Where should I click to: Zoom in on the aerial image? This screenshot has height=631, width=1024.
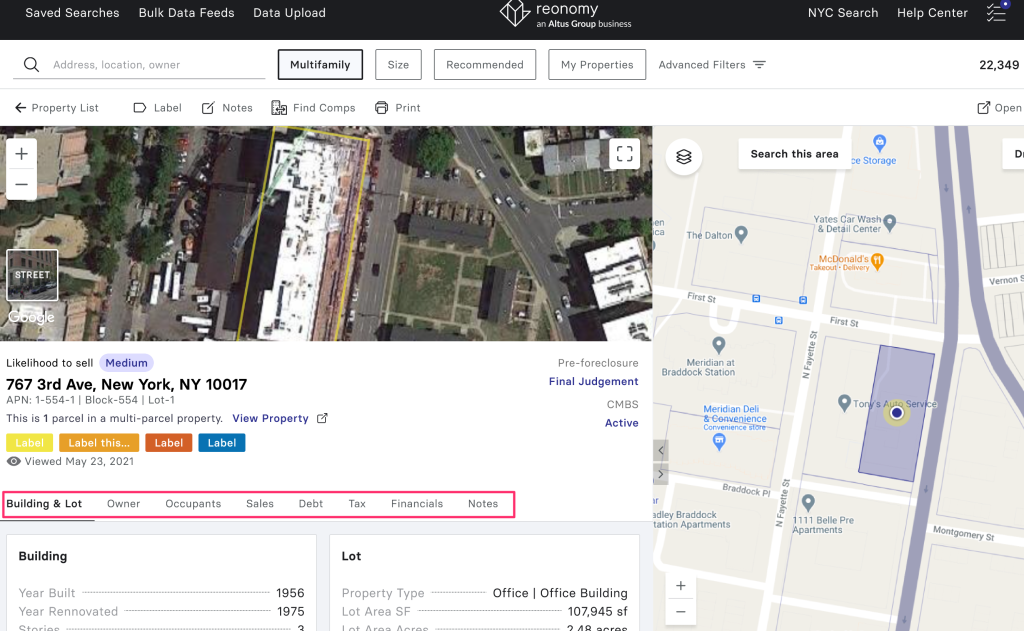[21, 153]
